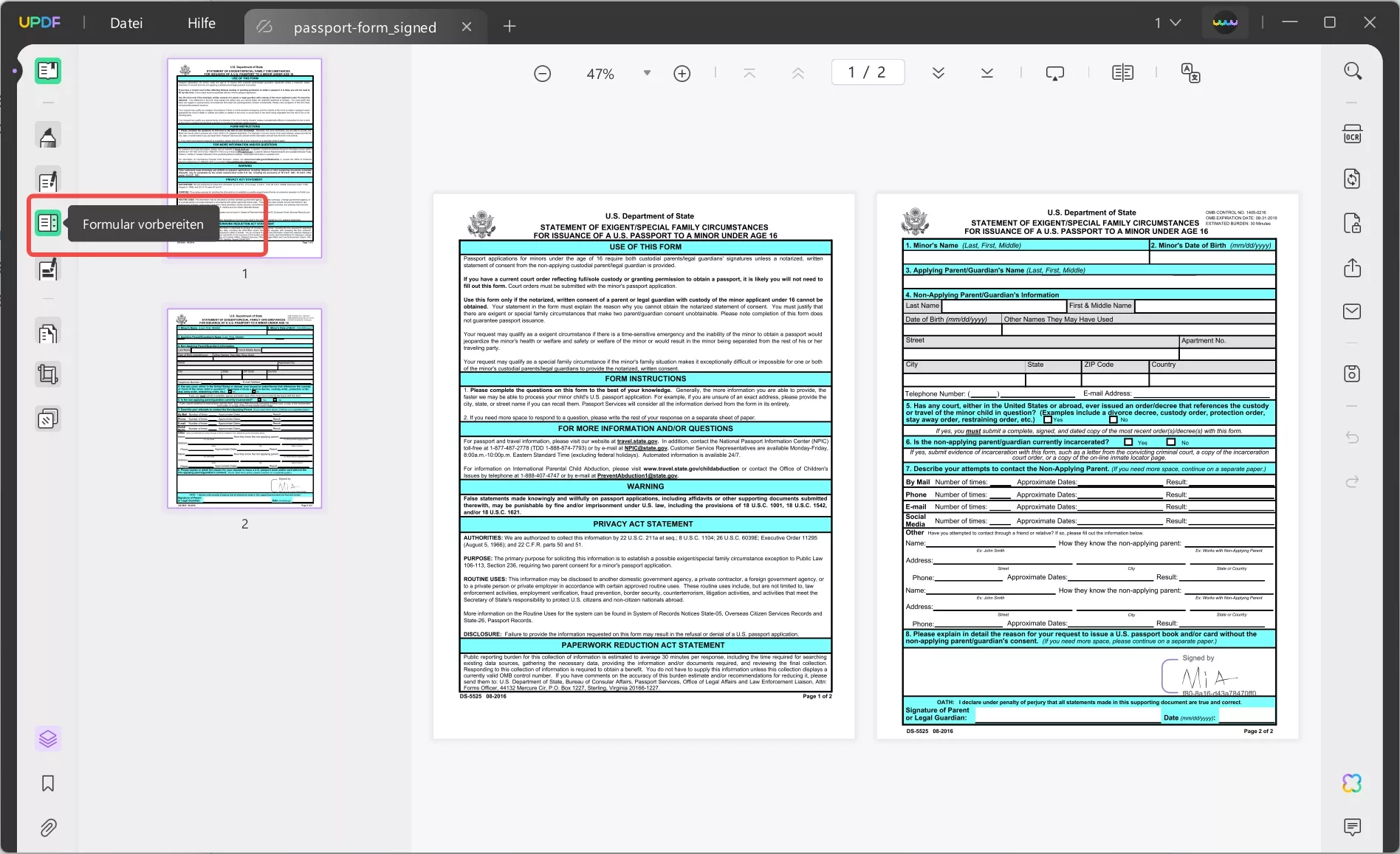The width and height of the screenshot is (1400, 854).
Task: Open the UPDF AI assistant
Action: click(1351, 782)
